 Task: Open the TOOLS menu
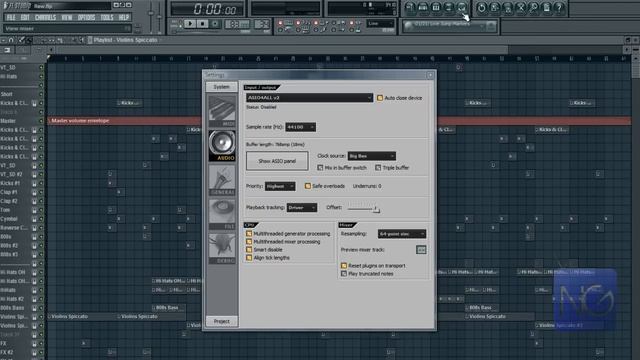[107, 18]
